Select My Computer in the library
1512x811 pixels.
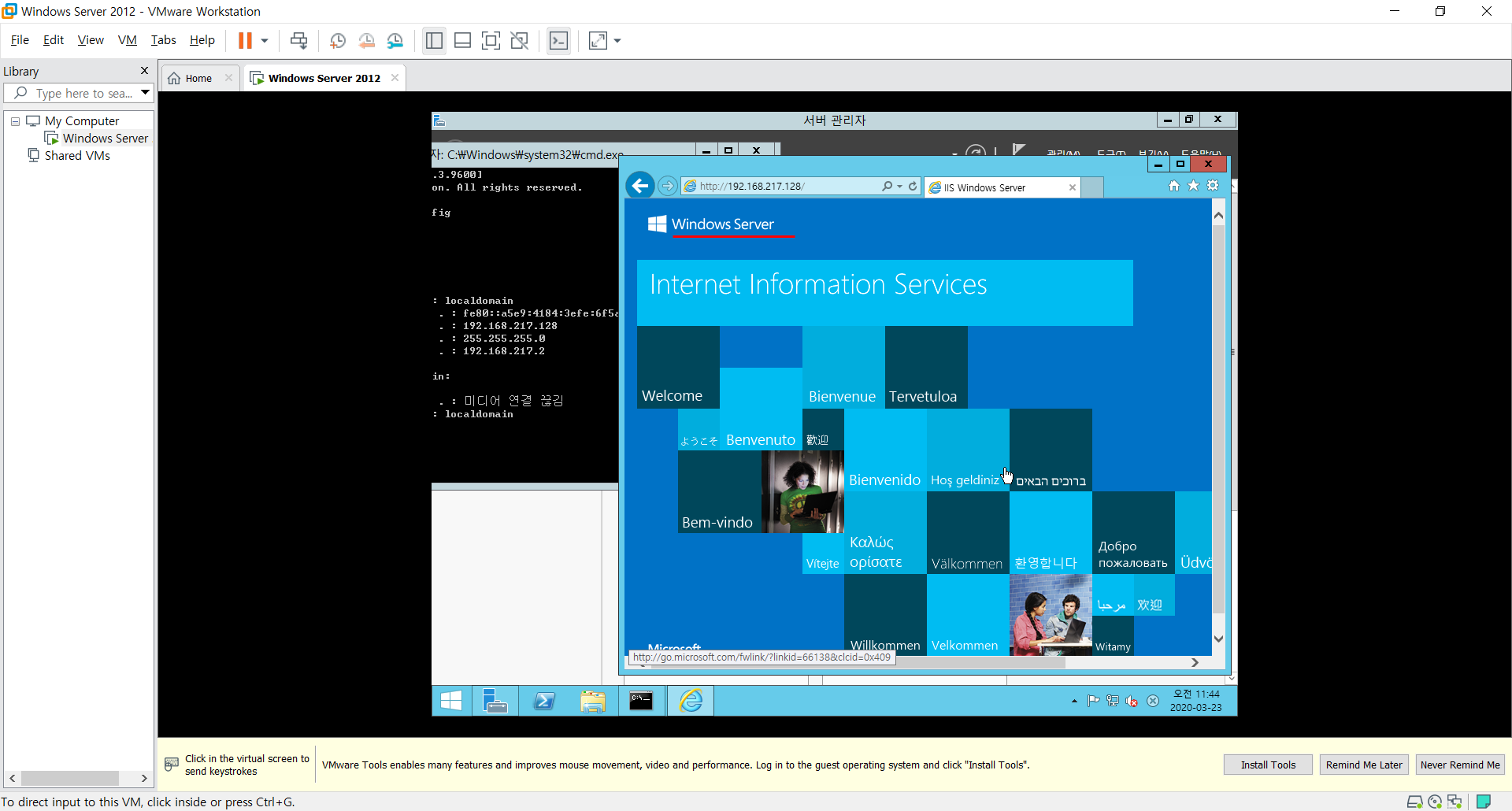tap(82, 121)
